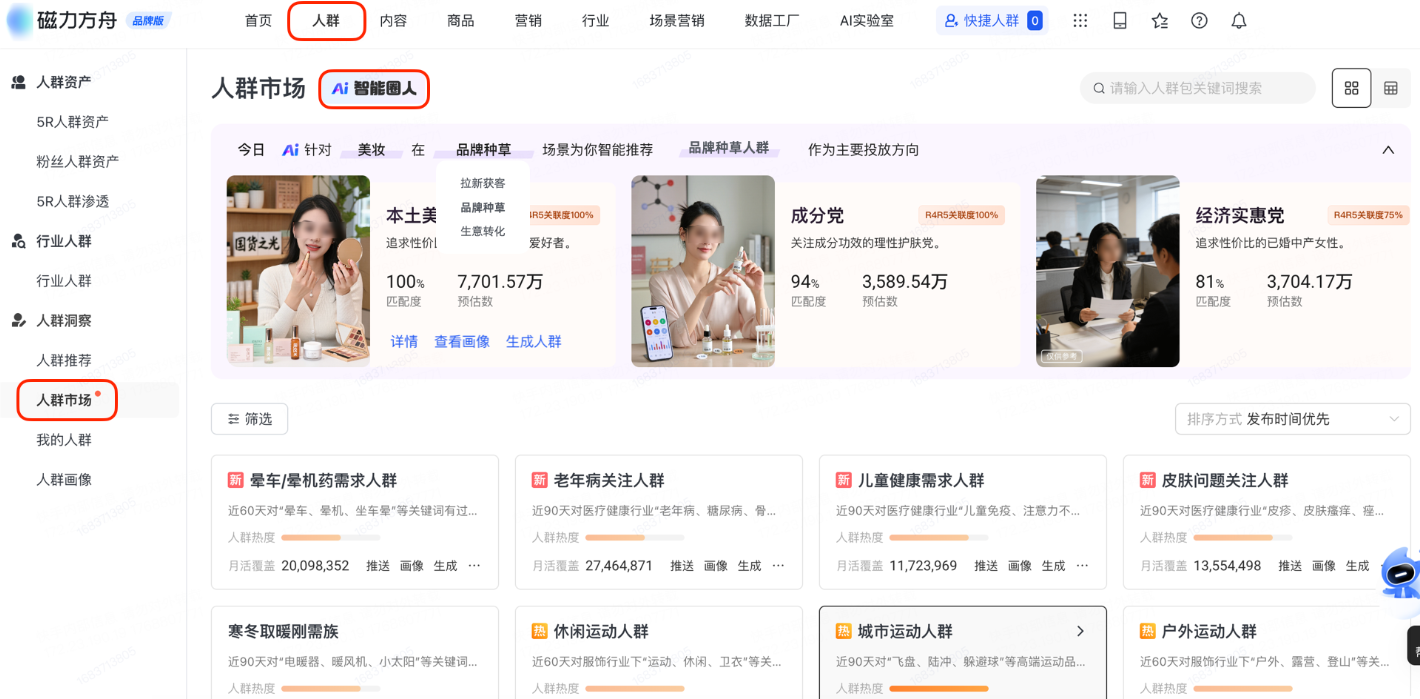Screen dimensions: 1420x699
Task: Click the mobile device icon in top bar
Action: pyautogui.click(x=1120, y=20)
